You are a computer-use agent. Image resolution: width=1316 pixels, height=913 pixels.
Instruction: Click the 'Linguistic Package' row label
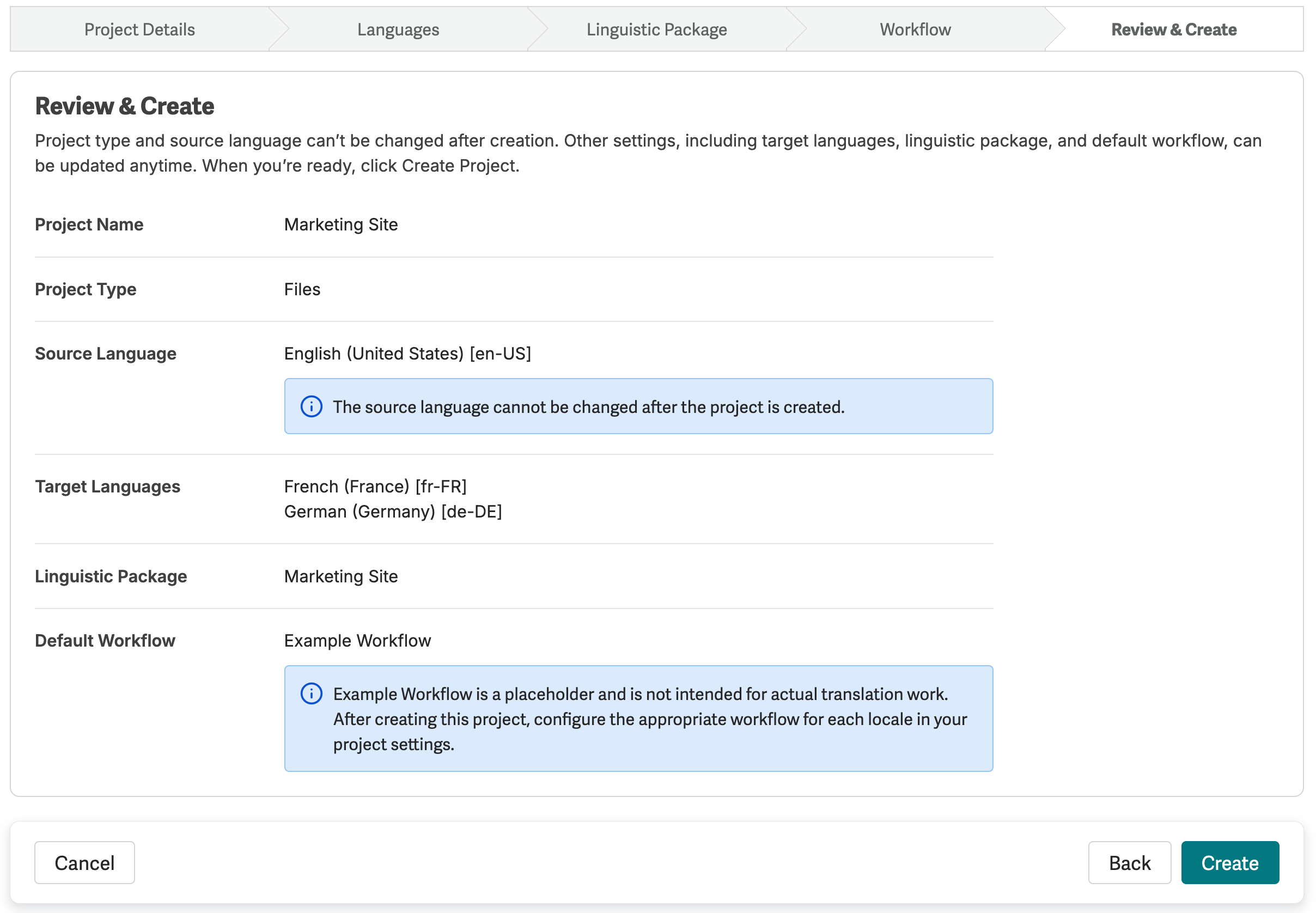pos(111,576)
